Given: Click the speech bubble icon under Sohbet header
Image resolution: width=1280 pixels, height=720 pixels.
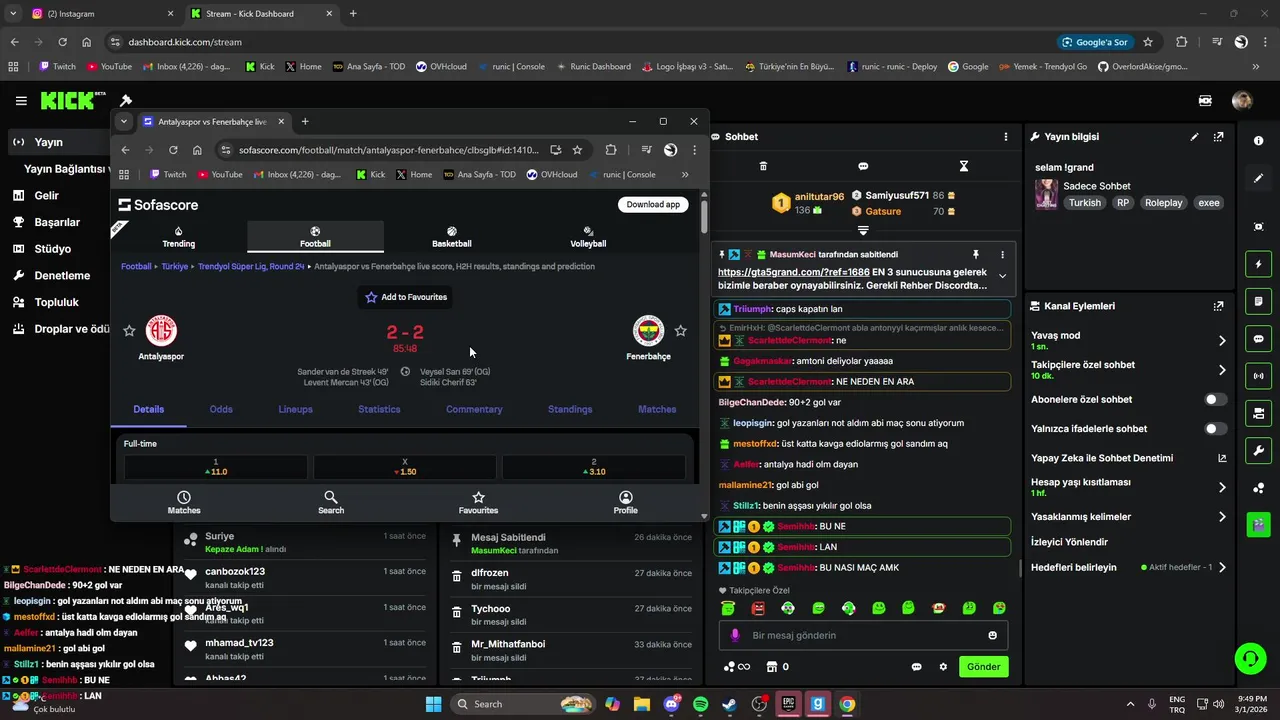Looking at the screenshot, I should click(863, 166).
